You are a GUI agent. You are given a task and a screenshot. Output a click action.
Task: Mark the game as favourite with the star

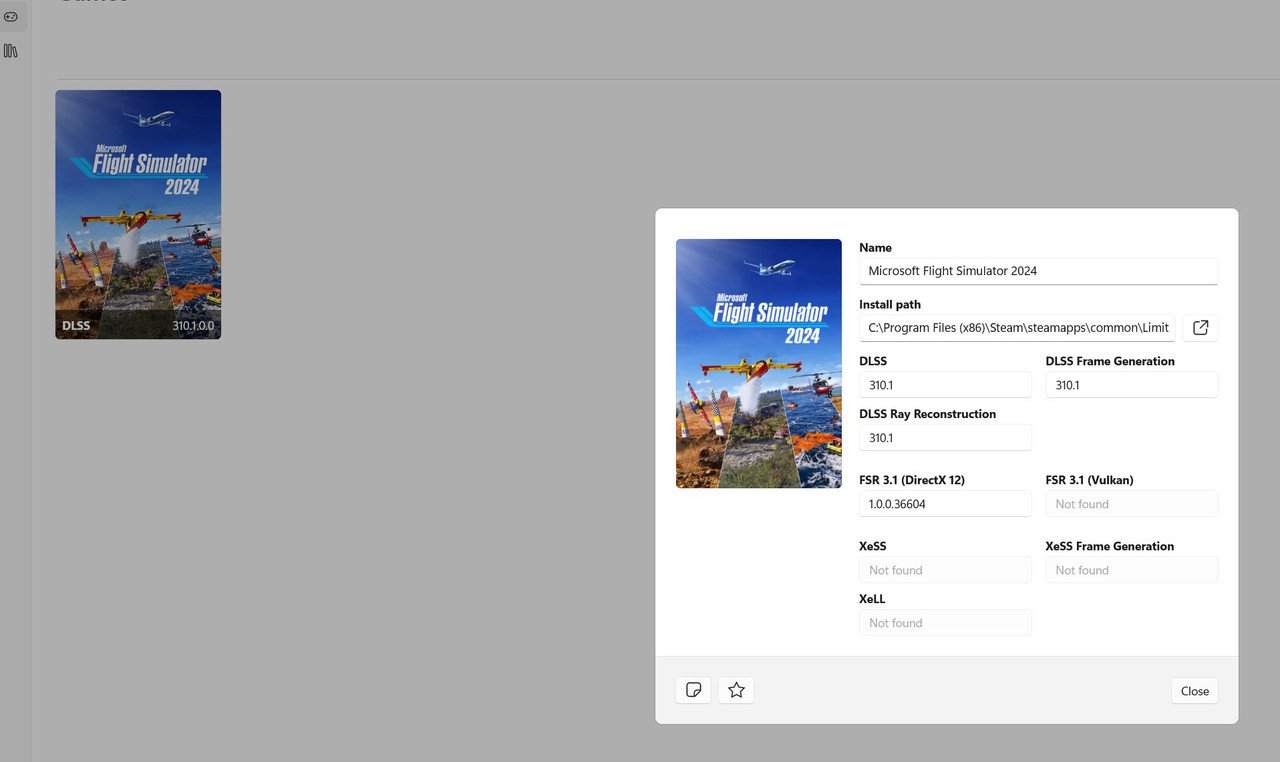(736, 690)
